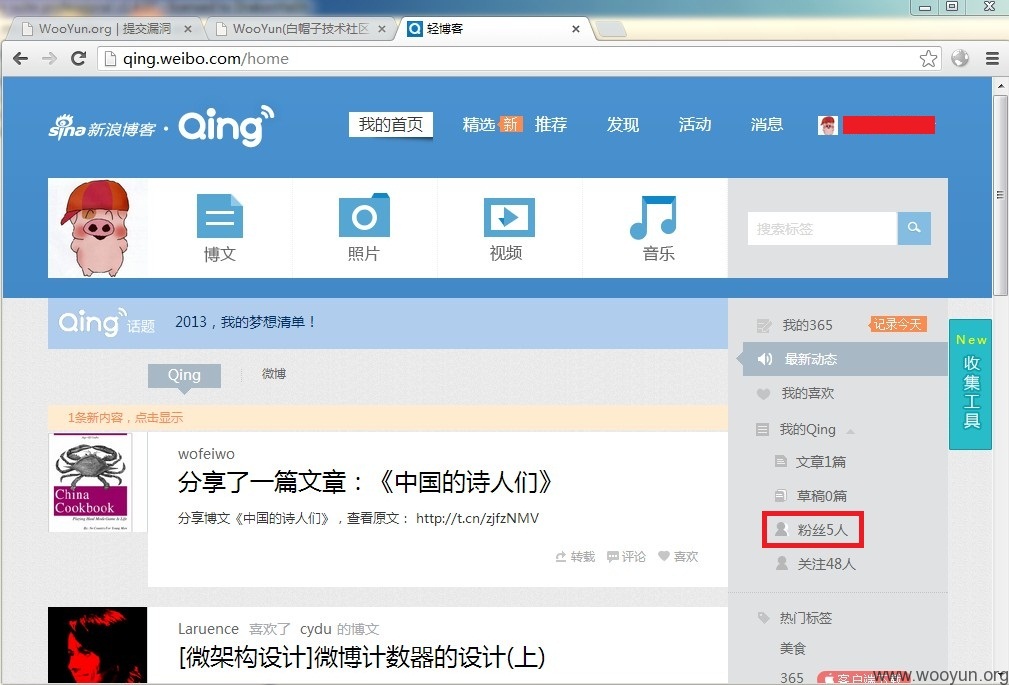
Task: Close the 轻博客 browser tab
Action: point(576,29)
